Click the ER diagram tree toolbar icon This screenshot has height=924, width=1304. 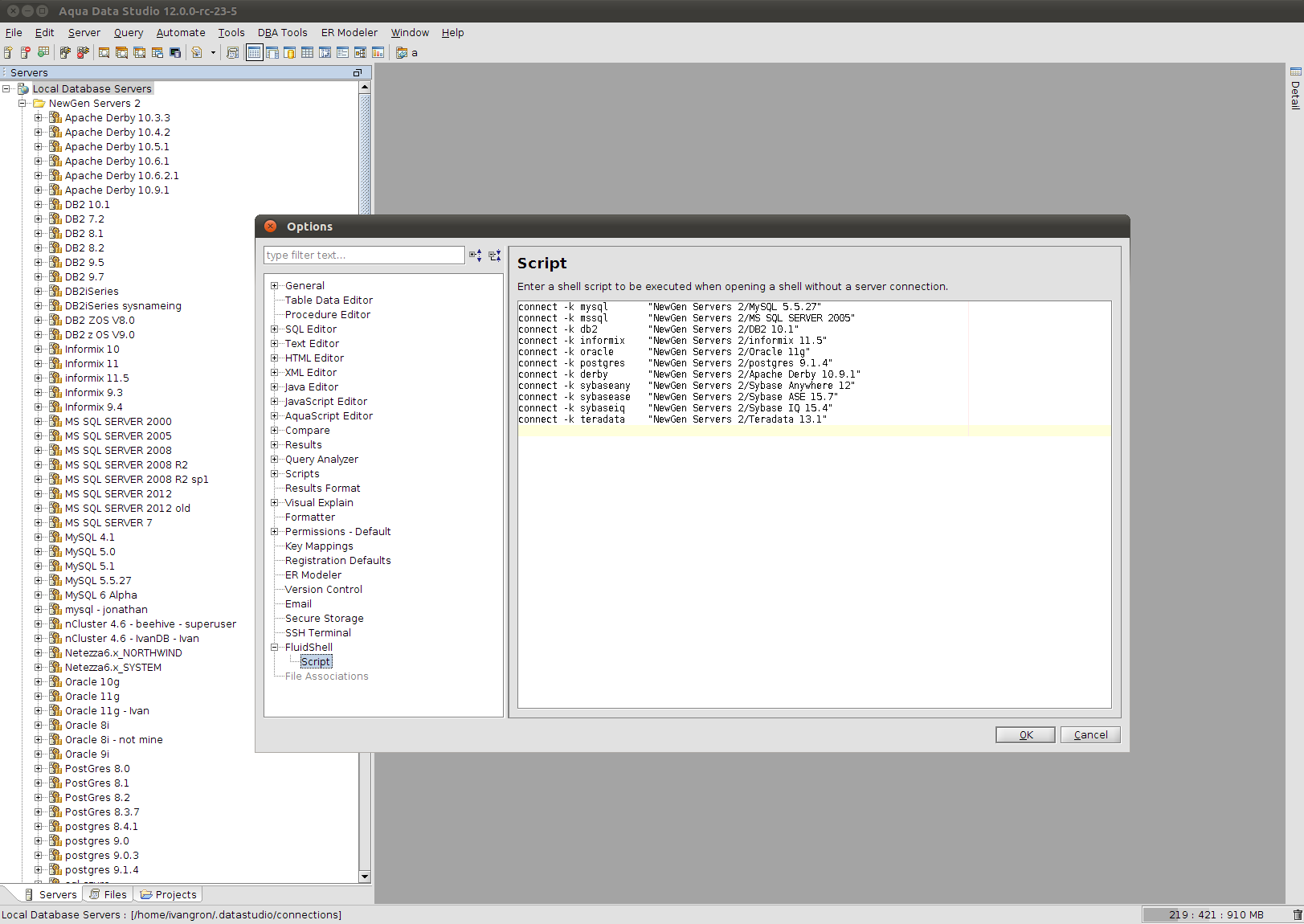click(x=361, y=53)
